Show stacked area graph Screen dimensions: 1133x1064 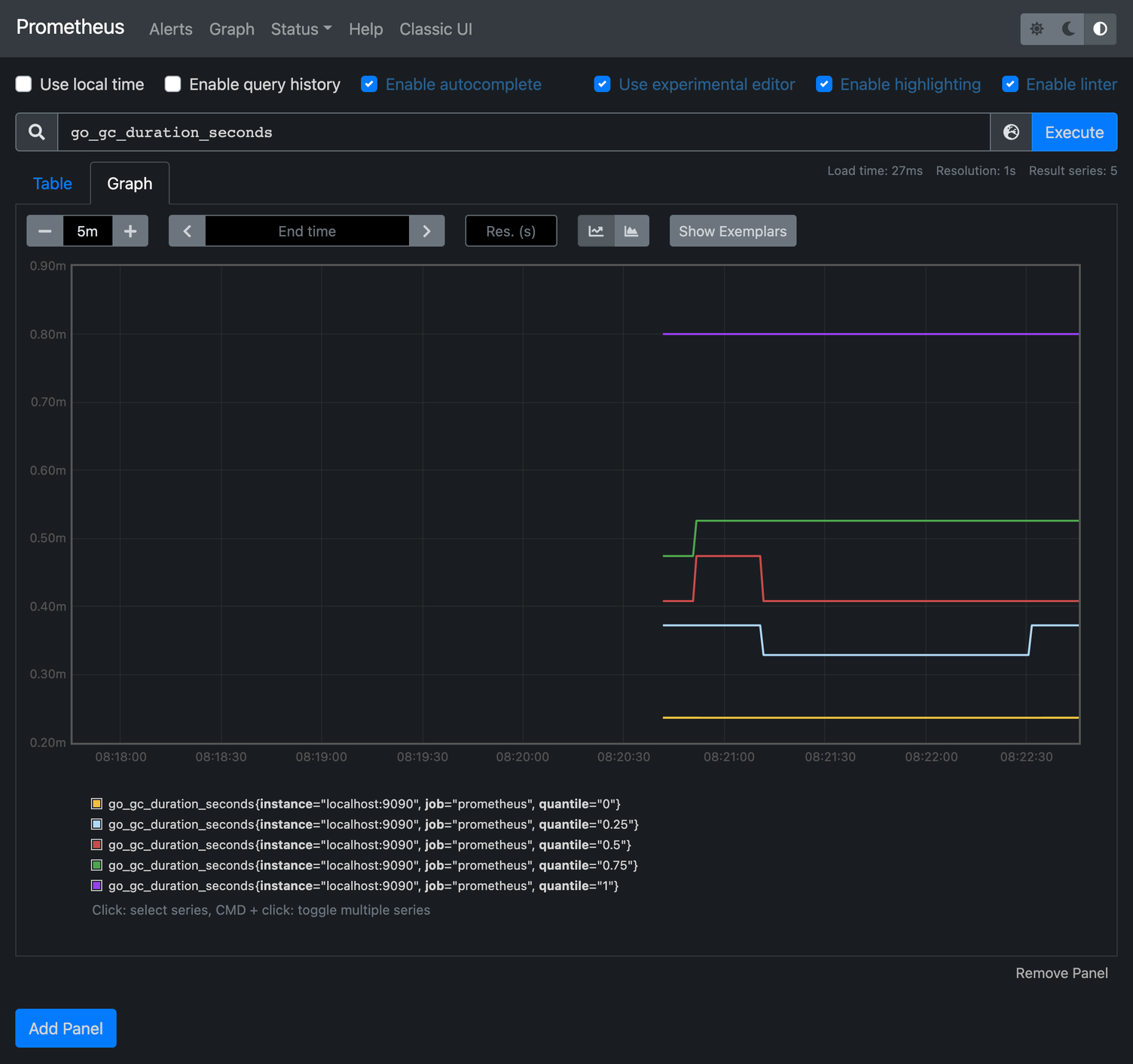(x=631, y=231)
